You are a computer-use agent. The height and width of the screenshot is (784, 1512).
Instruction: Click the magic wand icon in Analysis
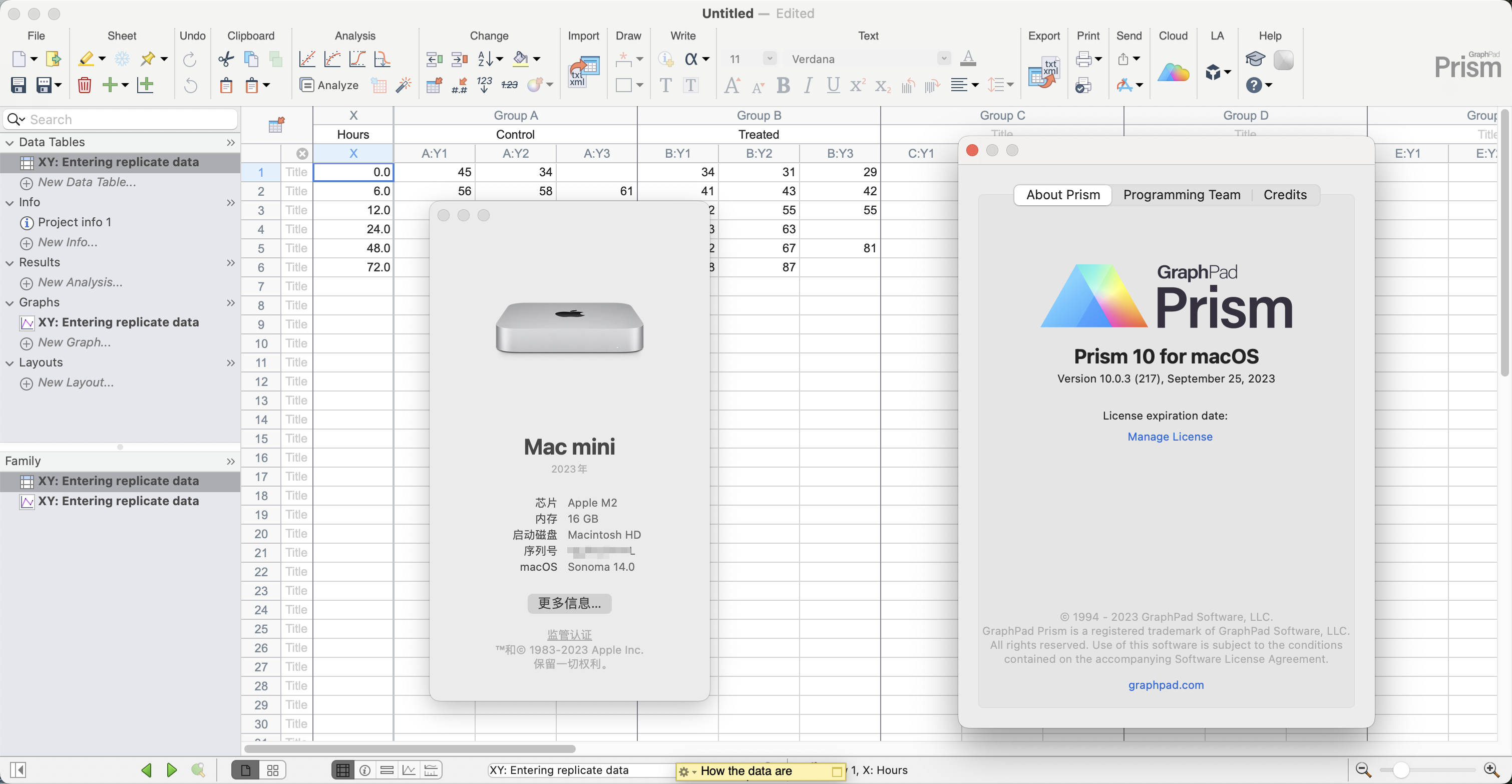tap(403, 86)
